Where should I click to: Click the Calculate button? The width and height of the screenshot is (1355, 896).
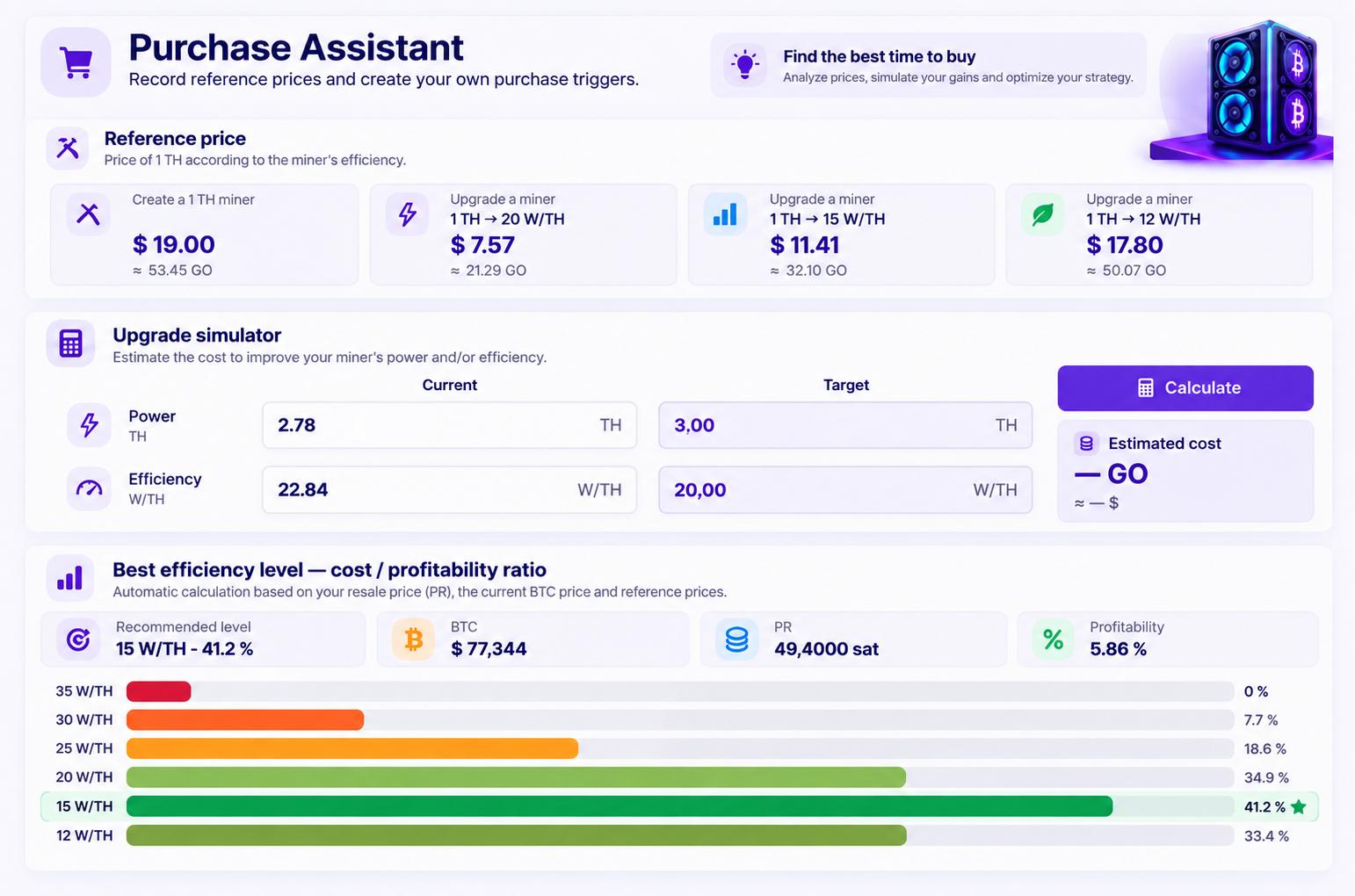[1185, 388]
